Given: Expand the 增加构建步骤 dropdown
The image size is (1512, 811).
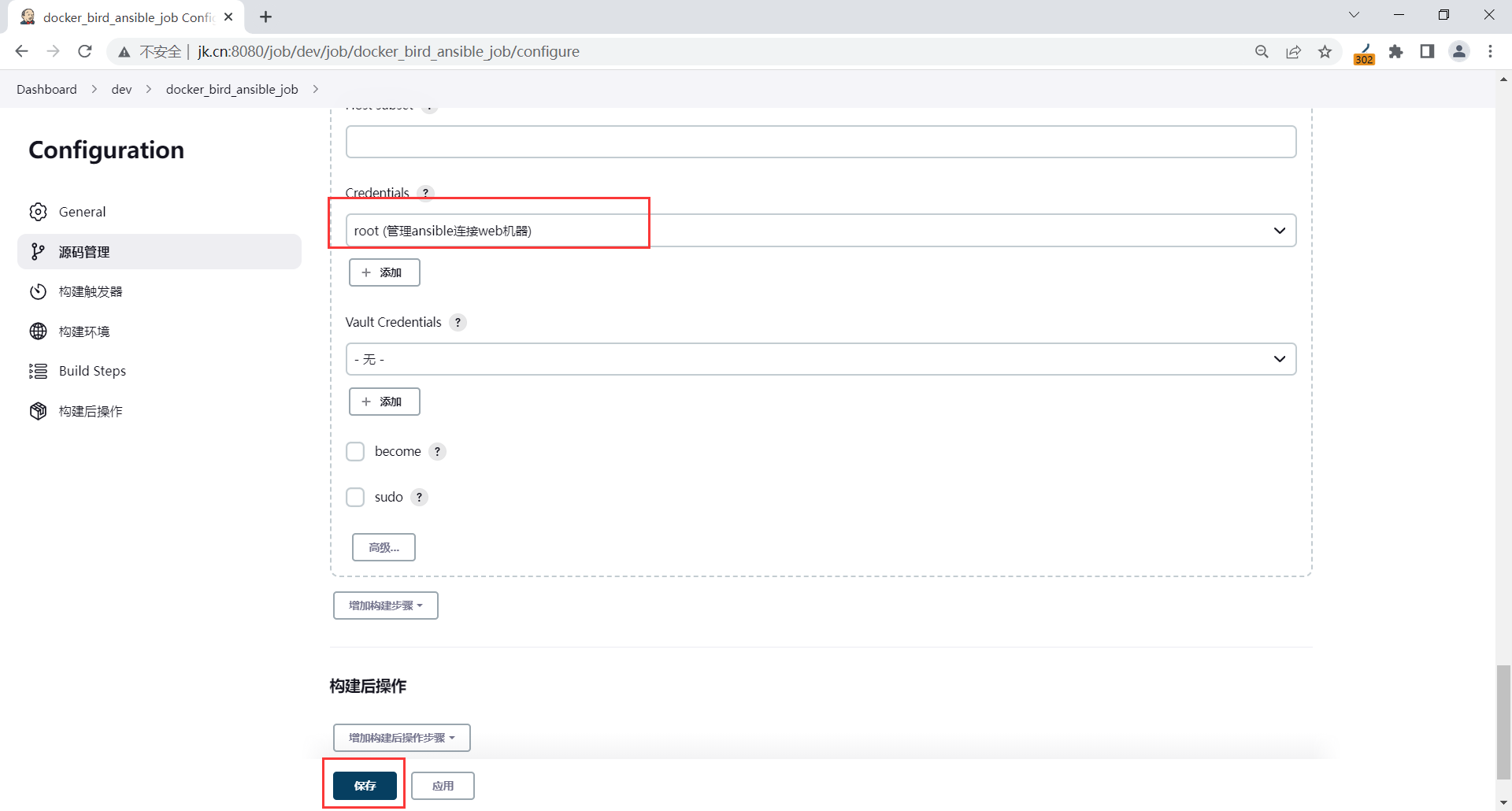Looking at the screenshot, I should (x=386, y=605).
